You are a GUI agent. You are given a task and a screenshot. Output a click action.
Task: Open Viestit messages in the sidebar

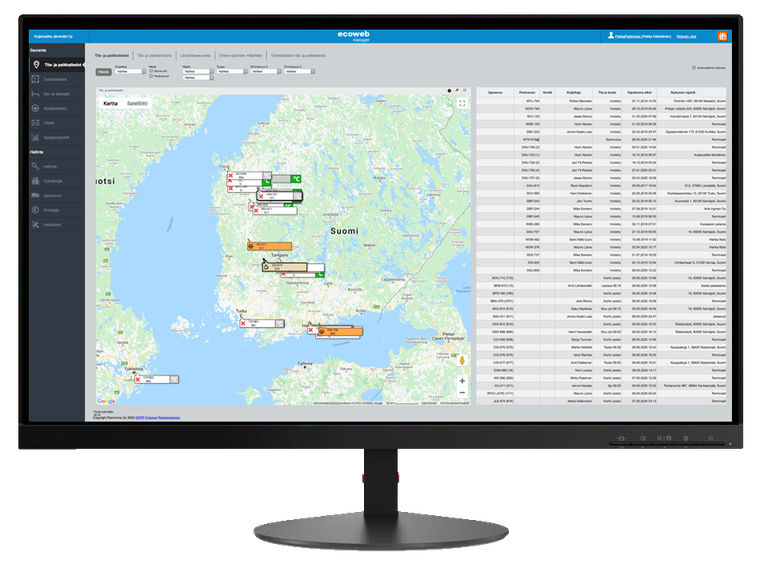(57, 123)
